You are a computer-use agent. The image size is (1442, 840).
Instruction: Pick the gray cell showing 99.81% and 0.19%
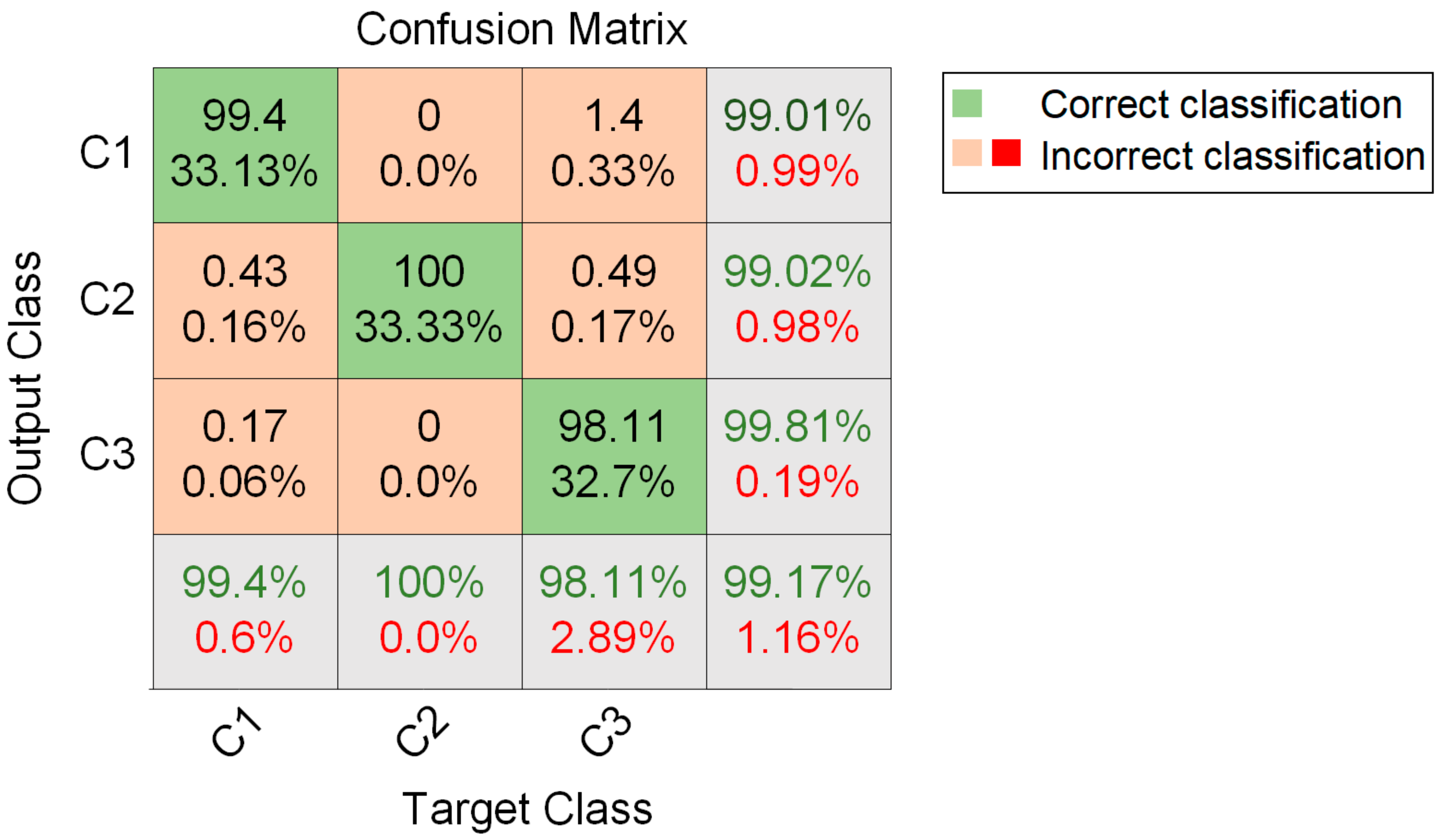coord(798,456)
